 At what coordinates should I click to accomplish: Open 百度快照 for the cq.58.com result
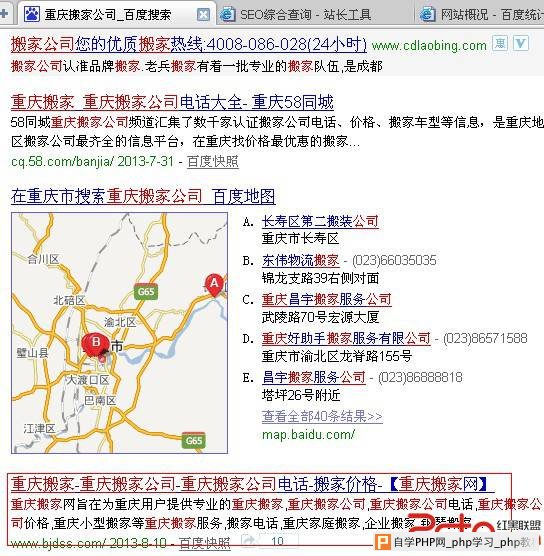pyautogui.click(x=212, y=161)
